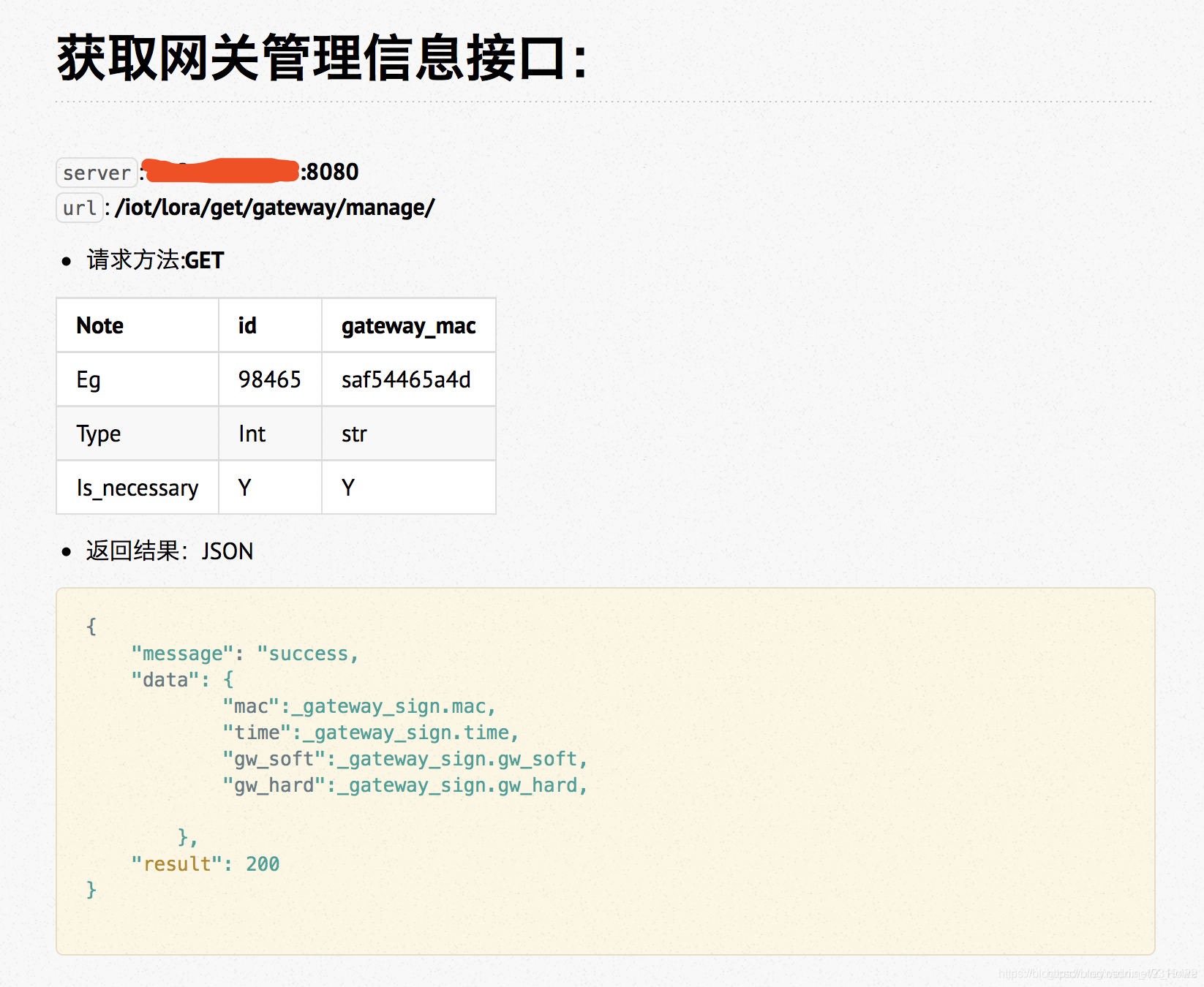This screenshot has height=987, width=1204.
Task: Click the 'Is_necessary' row label cell
Action: coord(138,488)
